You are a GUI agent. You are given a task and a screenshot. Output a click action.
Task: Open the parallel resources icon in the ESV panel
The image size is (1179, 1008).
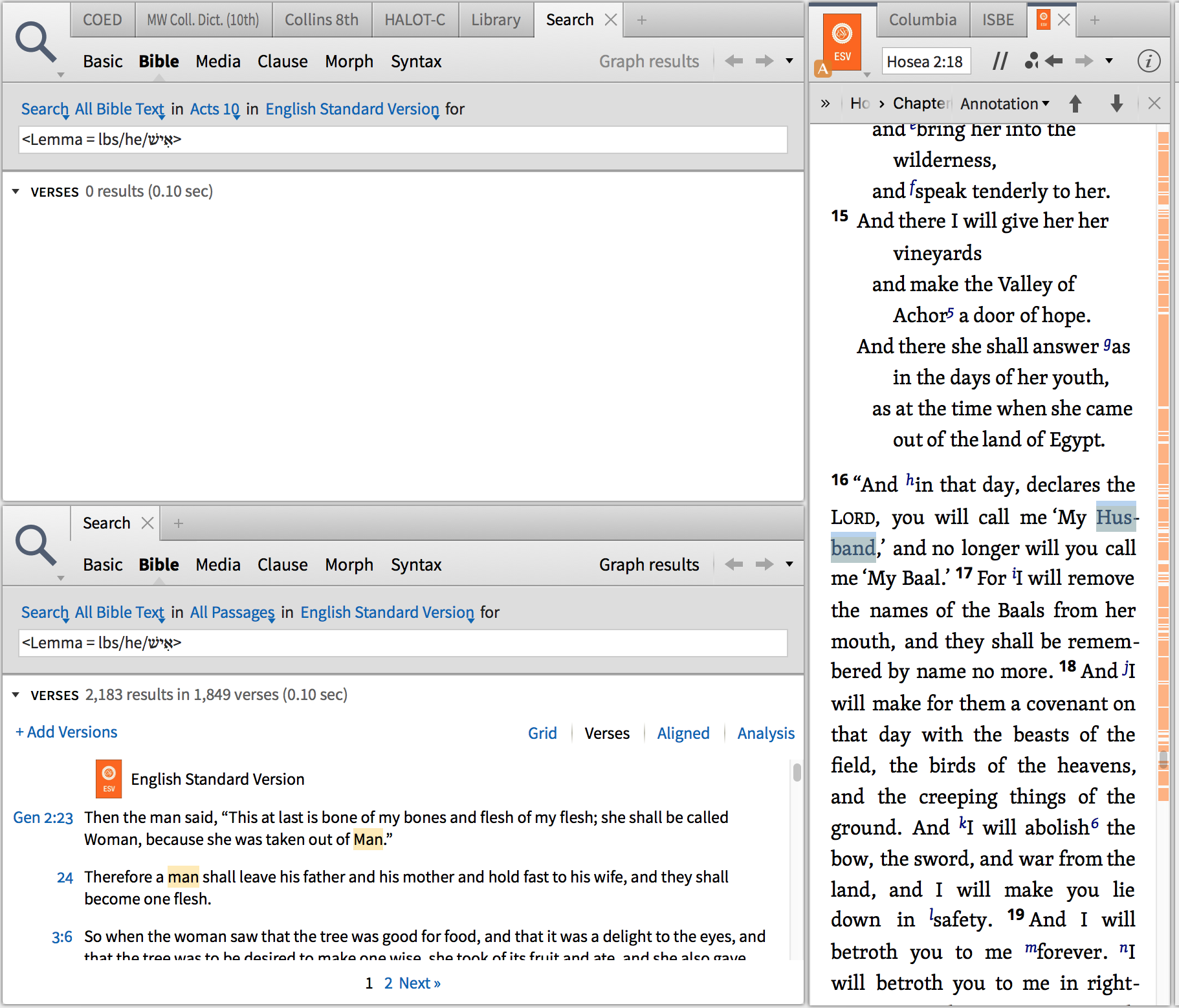click(x=1000, y=61)
